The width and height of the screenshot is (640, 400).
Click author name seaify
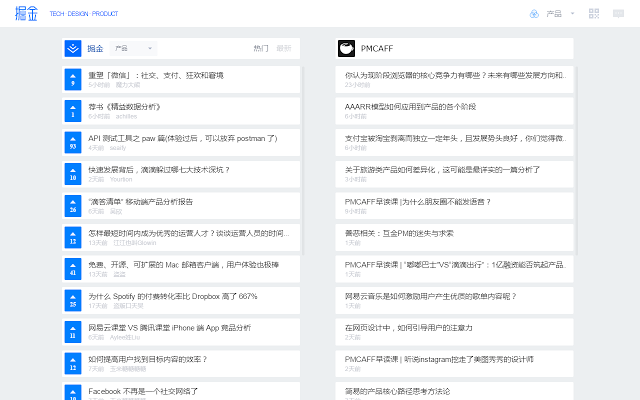(118, 148)
